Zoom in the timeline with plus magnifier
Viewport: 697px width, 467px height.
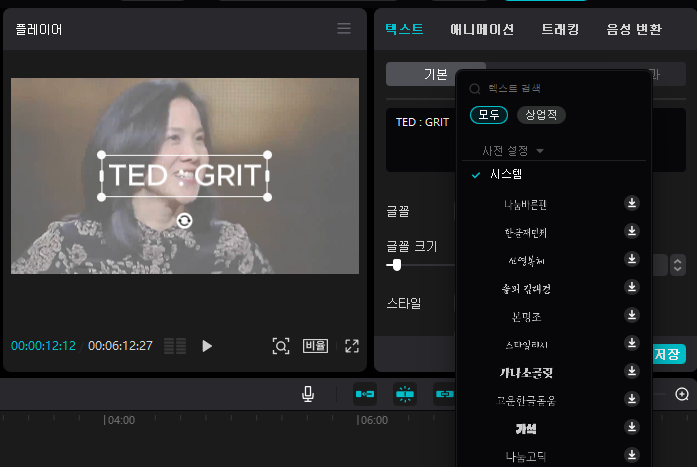tap(682, 394)
